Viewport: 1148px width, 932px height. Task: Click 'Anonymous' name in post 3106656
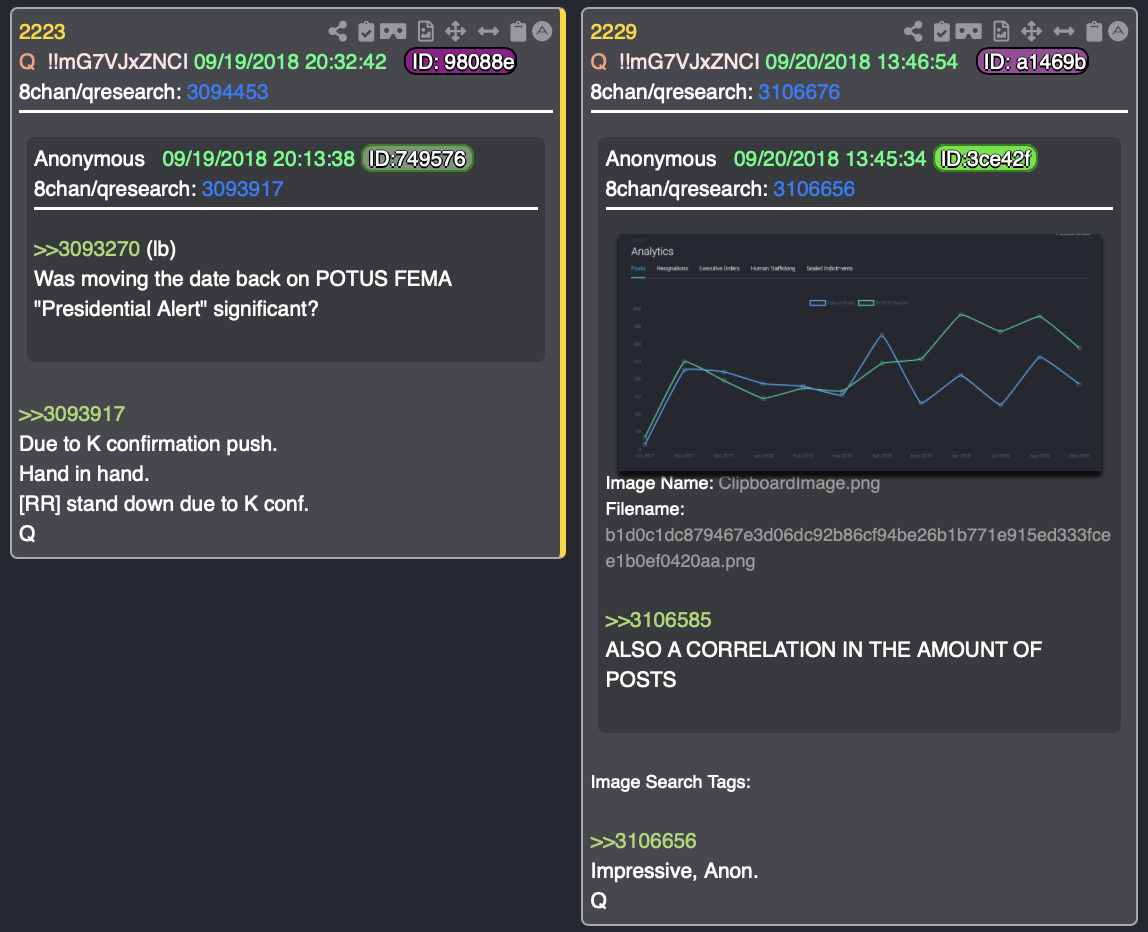click(x=660, y=159)
